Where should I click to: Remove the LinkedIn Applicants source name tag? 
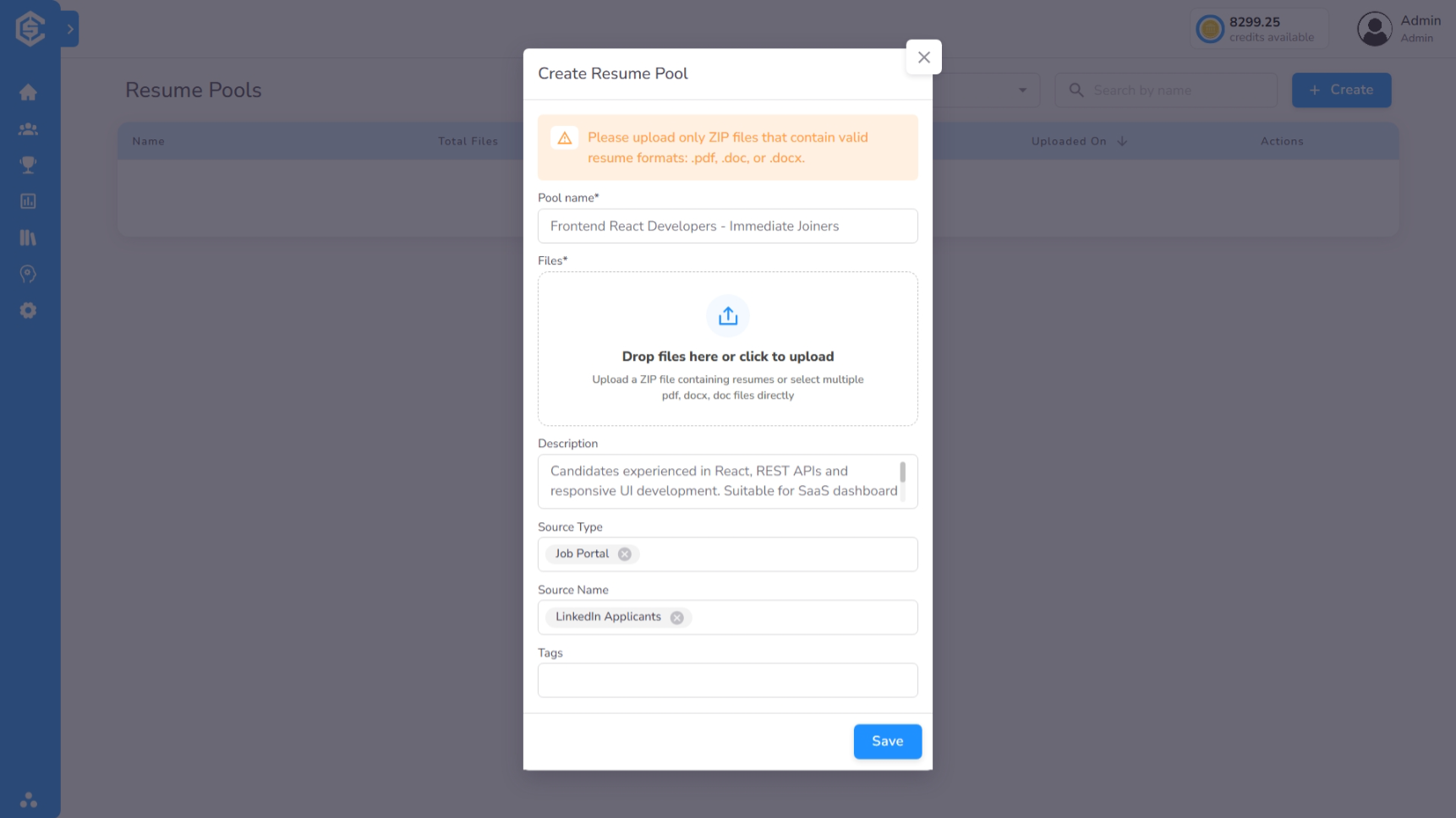coord(676,617)
